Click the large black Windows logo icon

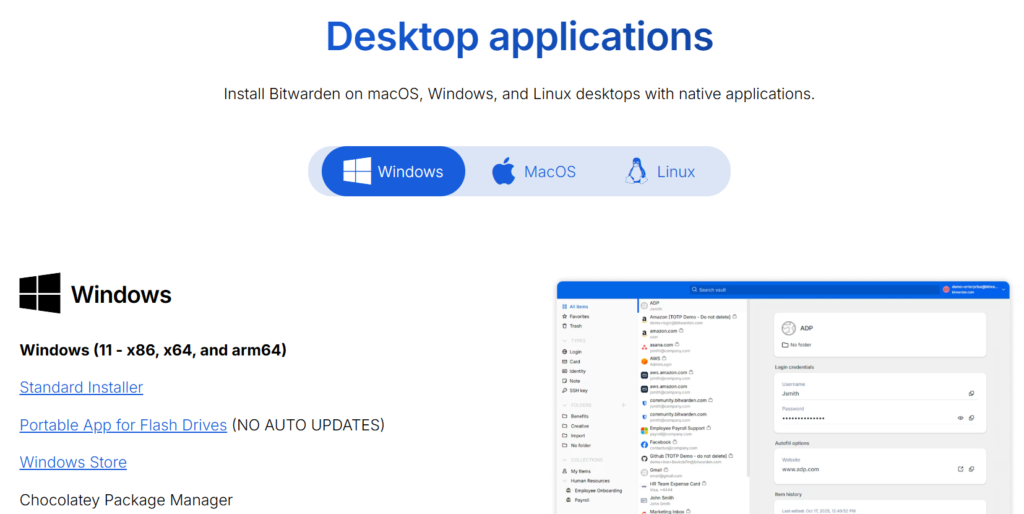pyautogui.click(x=40, y=293)
